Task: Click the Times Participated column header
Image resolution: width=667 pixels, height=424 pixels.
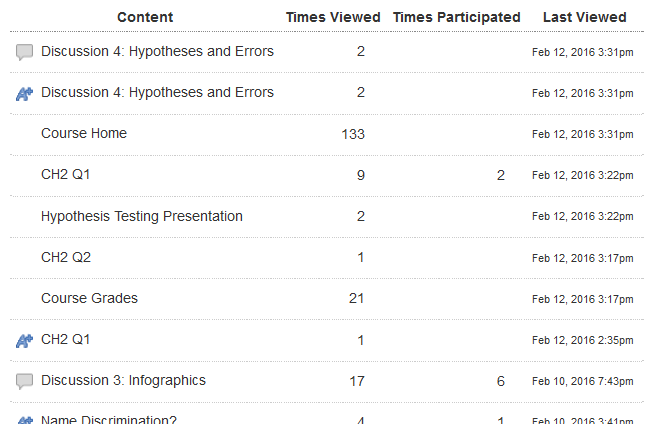Action: coord(456,17)
